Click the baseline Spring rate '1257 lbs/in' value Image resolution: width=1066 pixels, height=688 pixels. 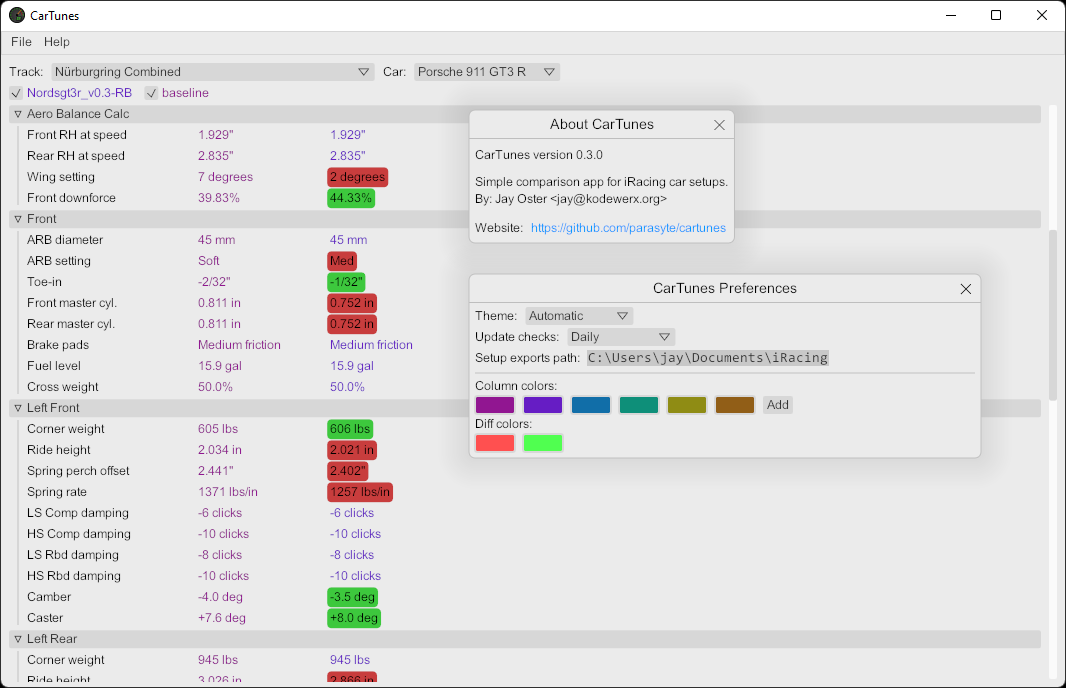tap(360, 492)
